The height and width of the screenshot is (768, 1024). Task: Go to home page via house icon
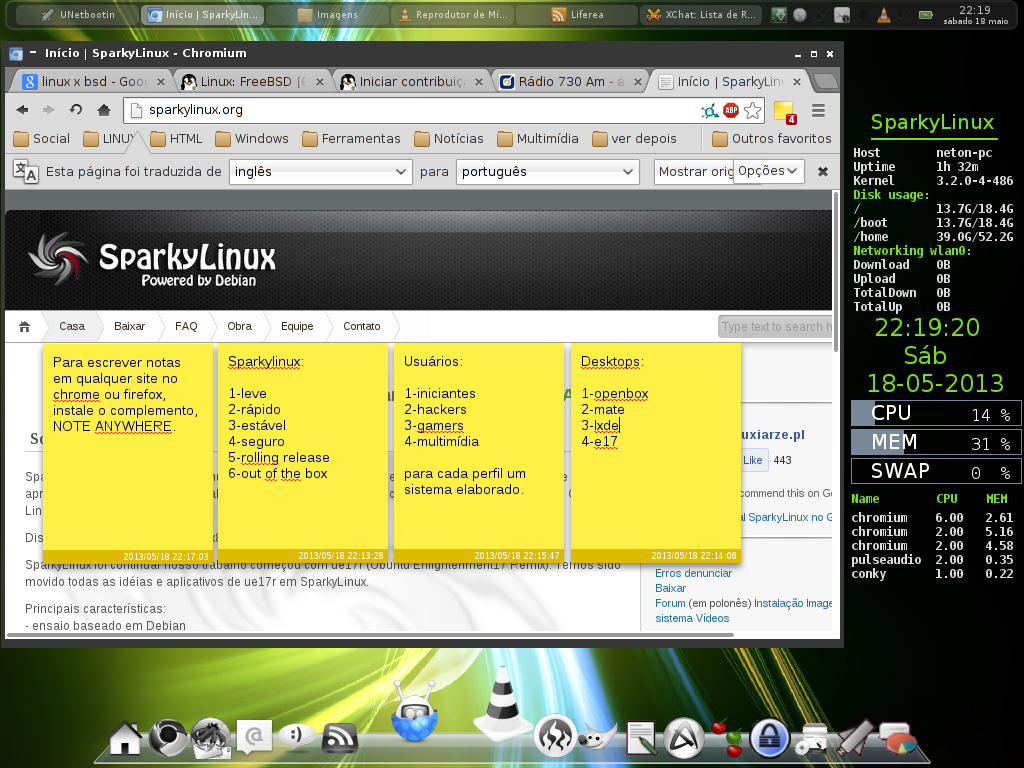tap(104, 110)
